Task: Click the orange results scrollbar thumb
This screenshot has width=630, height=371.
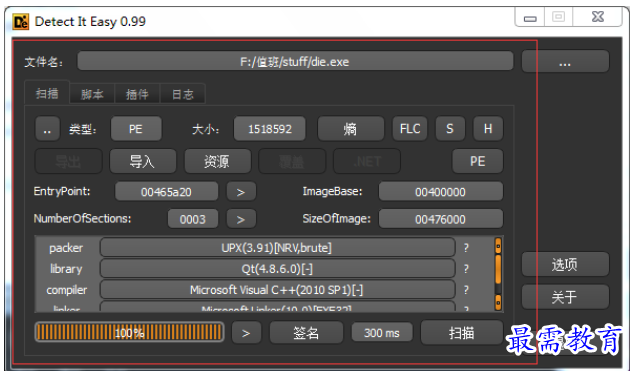Action: tap(498, 269)
